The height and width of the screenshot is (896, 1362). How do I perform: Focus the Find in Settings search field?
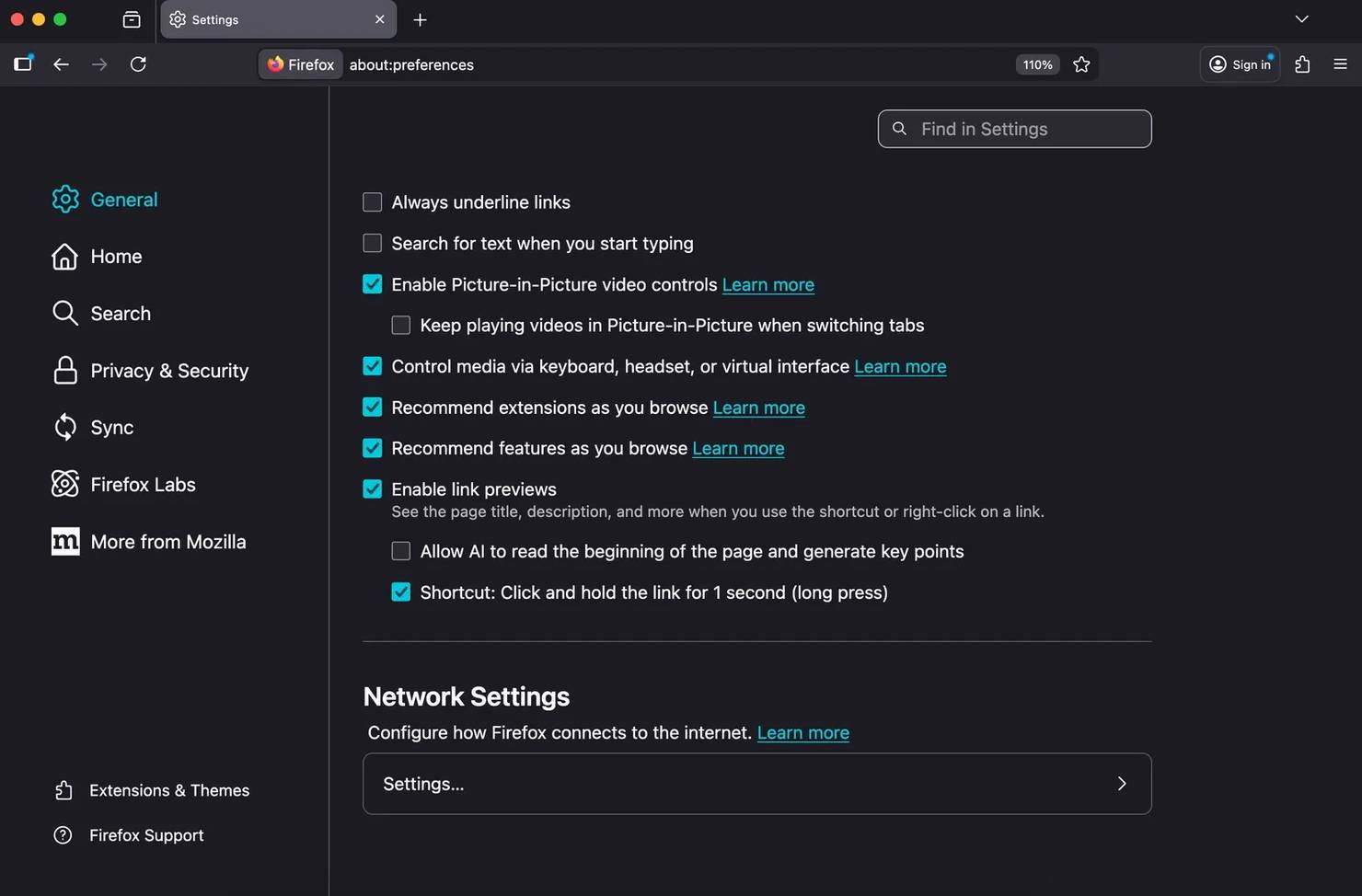(1014, 129)
